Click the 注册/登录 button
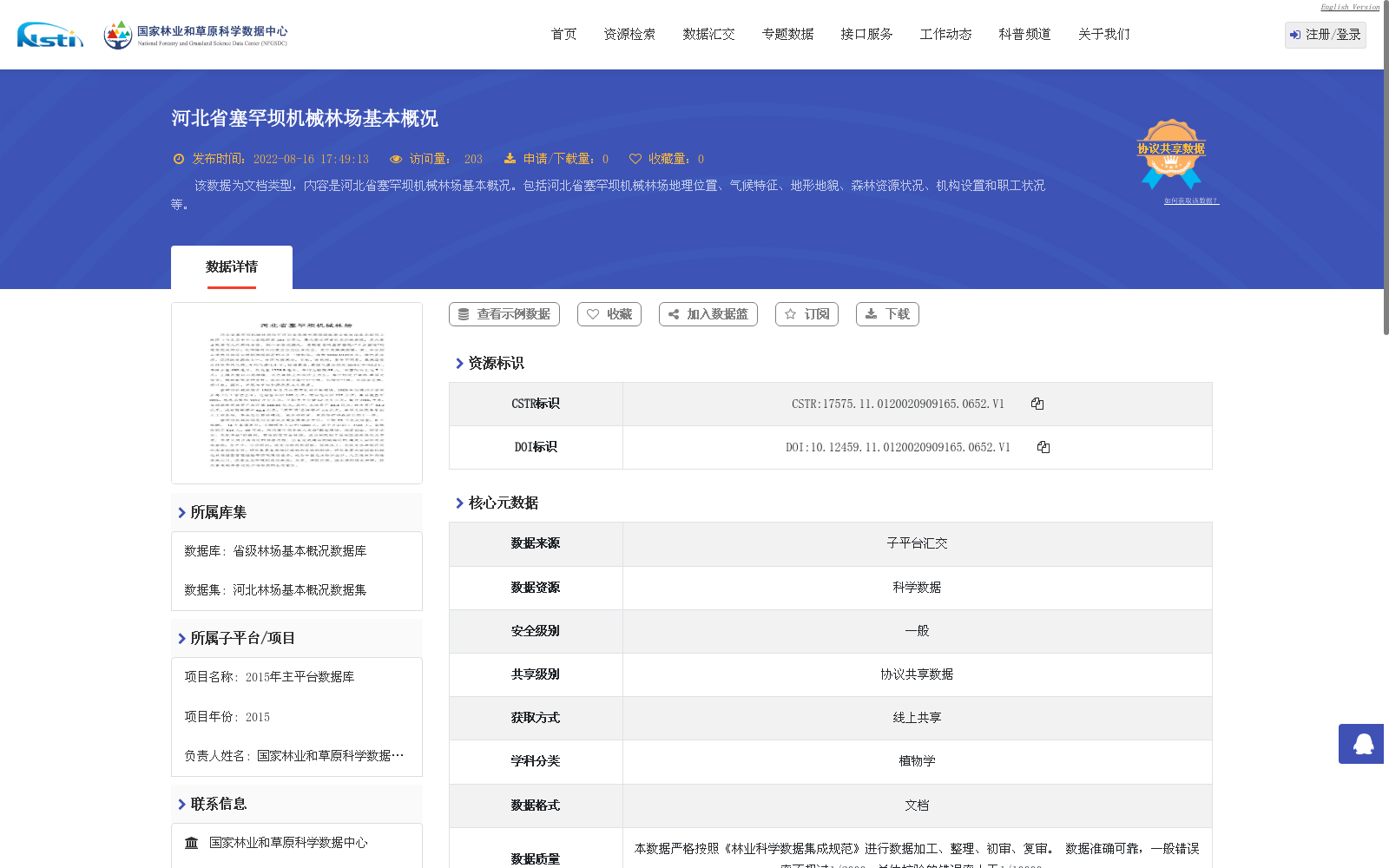 [x=1324, y=35]
